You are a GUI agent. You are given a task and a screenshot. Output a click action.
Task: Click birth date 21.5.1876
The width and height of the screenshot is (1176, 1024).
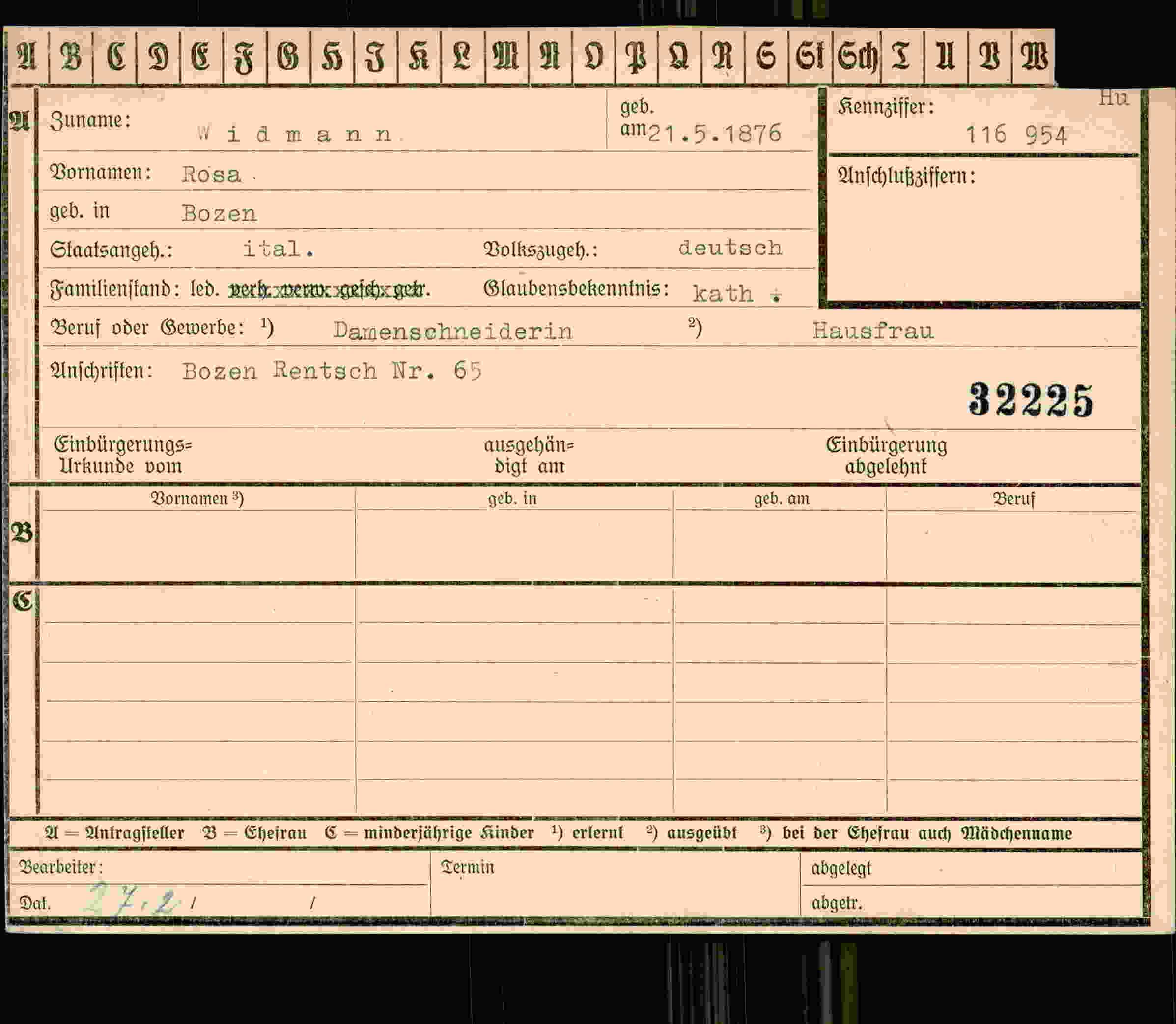[x=715, y=134]
